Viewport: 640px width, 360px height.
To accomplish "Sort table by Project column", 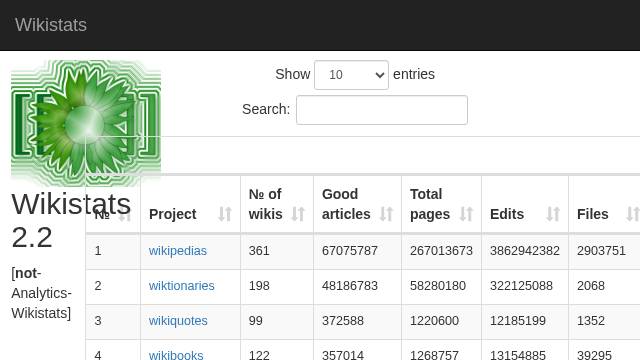I will 191,204.
